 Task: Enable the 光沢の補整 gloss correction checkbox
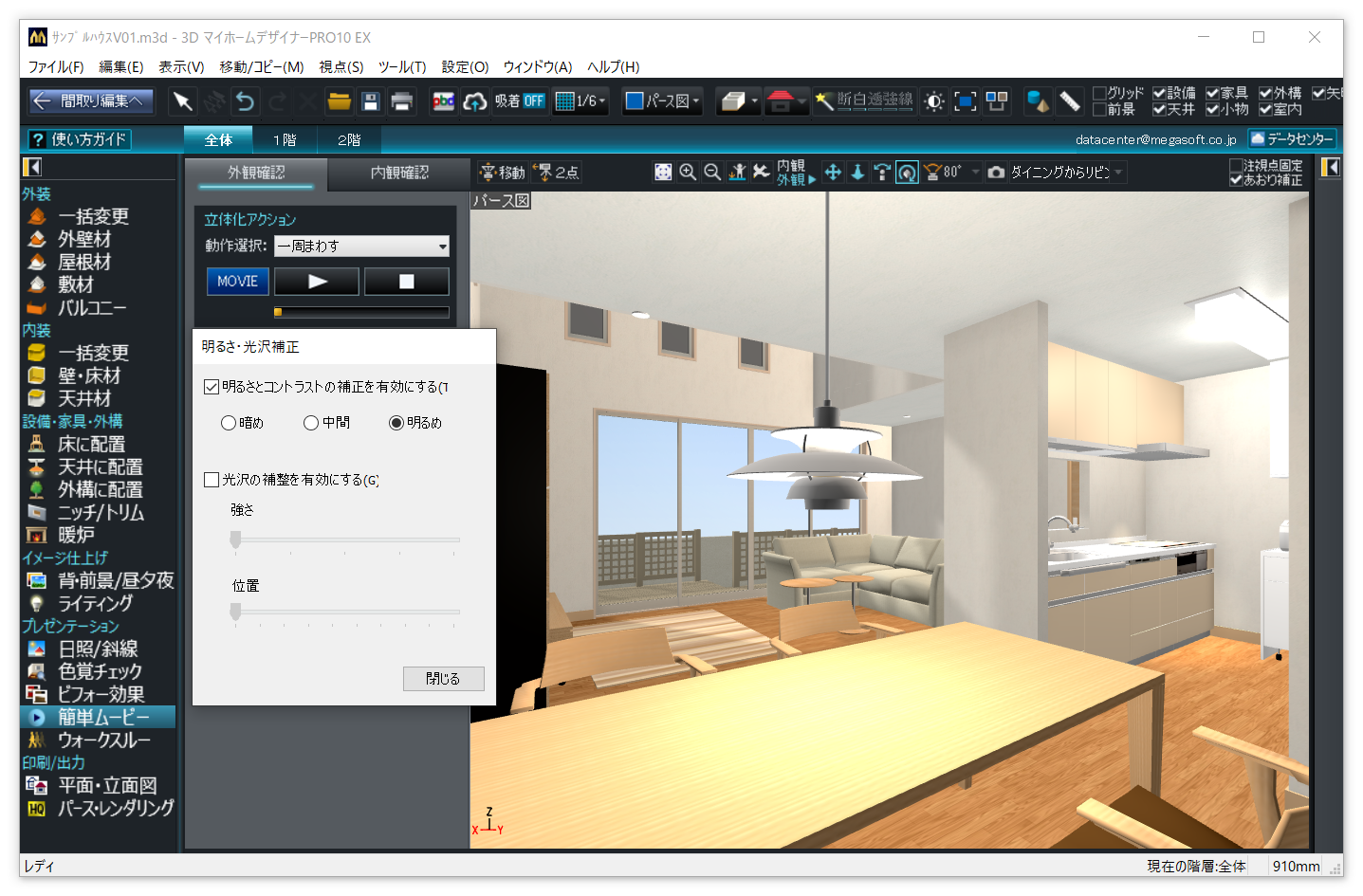[212, 480]
